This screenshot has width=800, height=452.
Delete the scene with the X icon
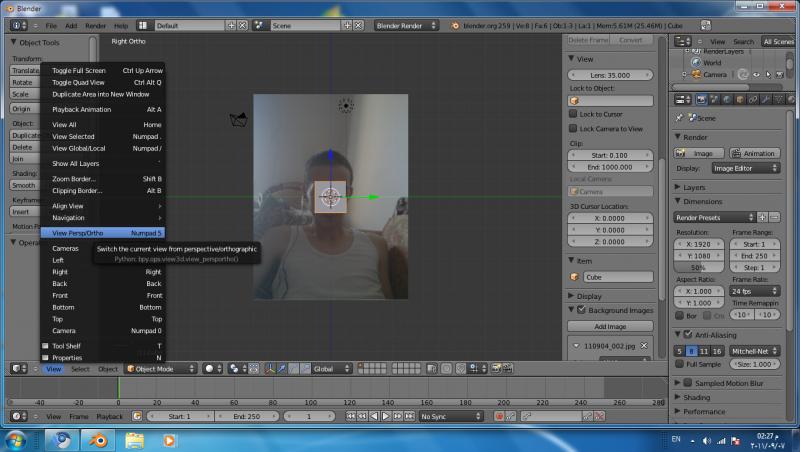pyautogui.click(x=359, y=25)
